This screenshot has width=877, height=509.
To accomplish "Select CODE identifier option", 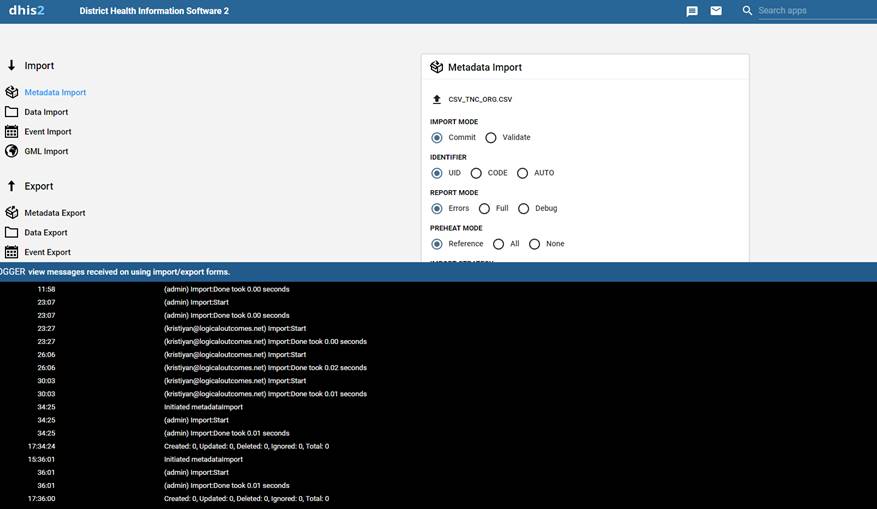I will 476,173.
